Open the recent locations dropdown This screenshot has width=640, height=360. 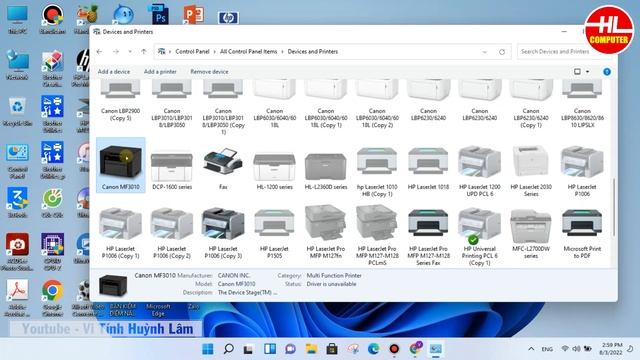point(130,52)
